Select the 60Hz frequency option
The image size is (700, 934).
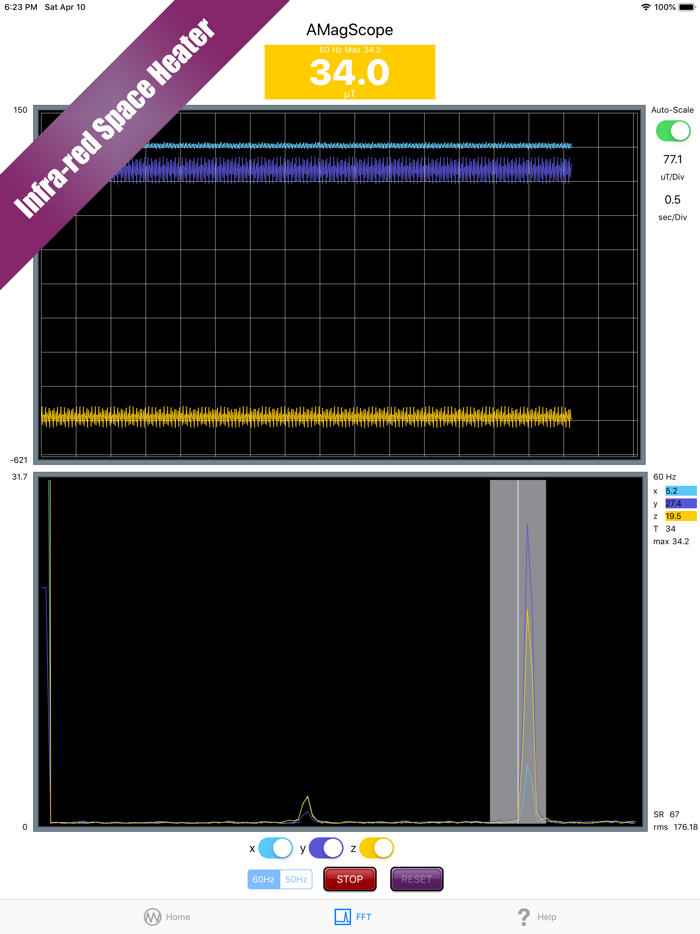point(263,879)
